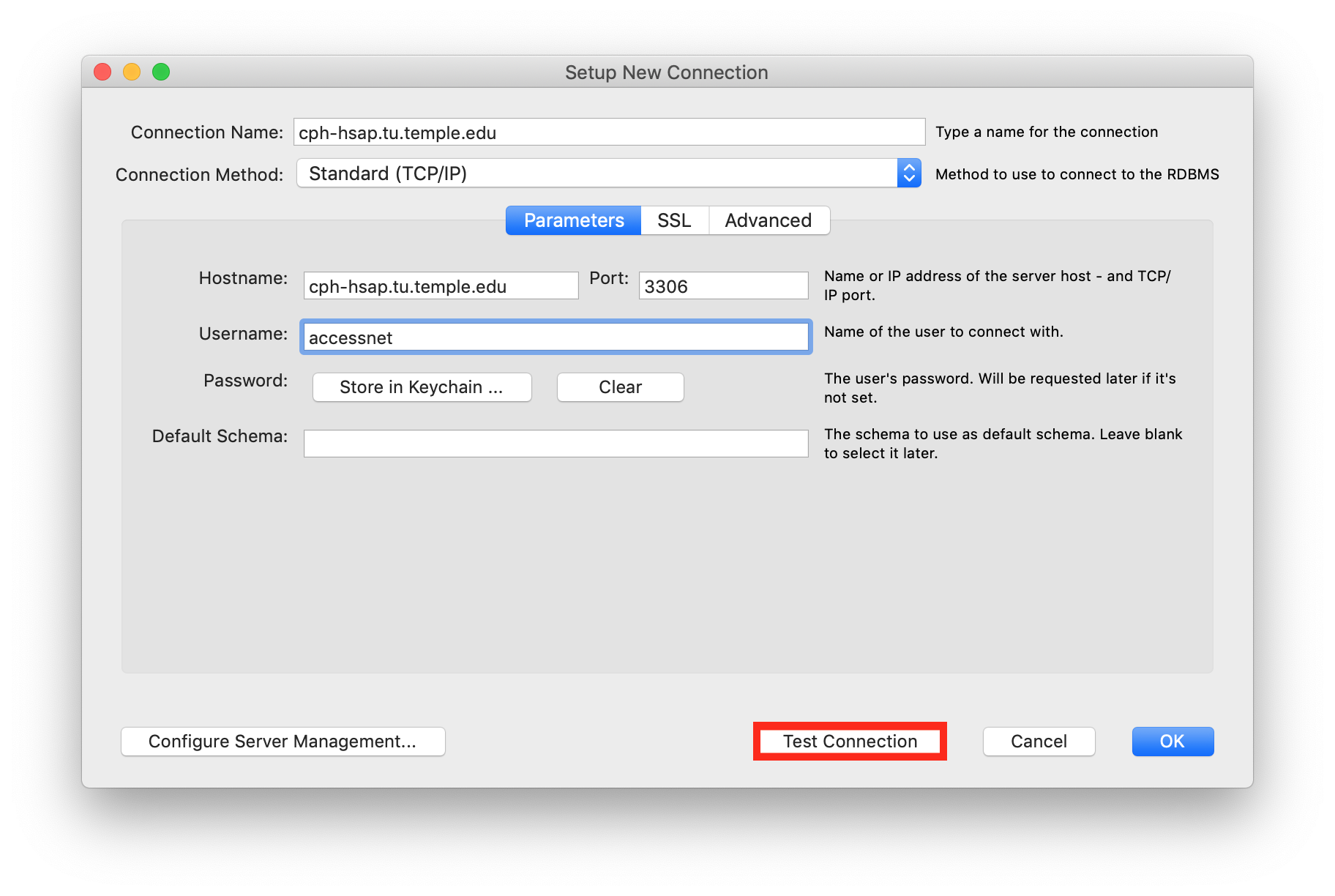Image resolution: width=1335 pixels, height=896 pixels.
Task: Switch to the Parameters tab
Action: click(574, 220)
